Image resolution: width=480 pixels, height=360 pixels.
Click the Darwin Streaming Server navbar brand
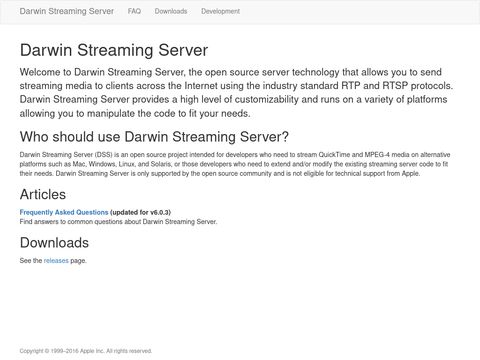(x=67, y=11)
